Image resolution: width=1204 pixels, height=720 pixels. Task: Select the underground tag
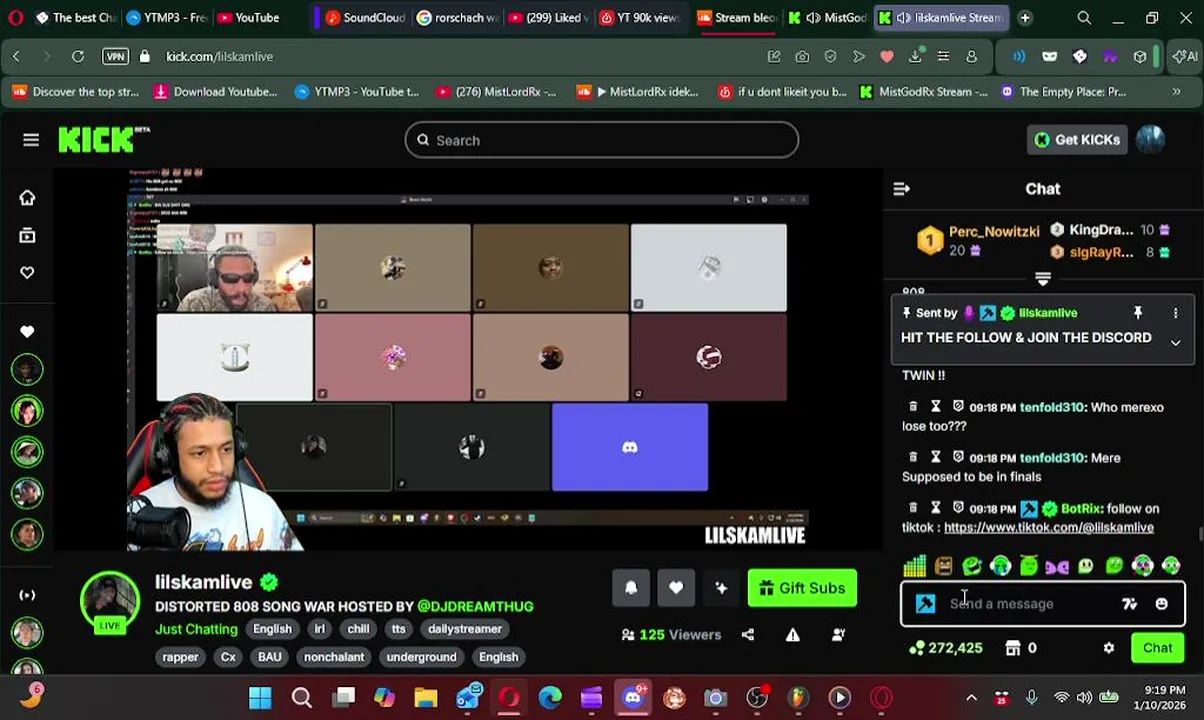click(421, 657)
